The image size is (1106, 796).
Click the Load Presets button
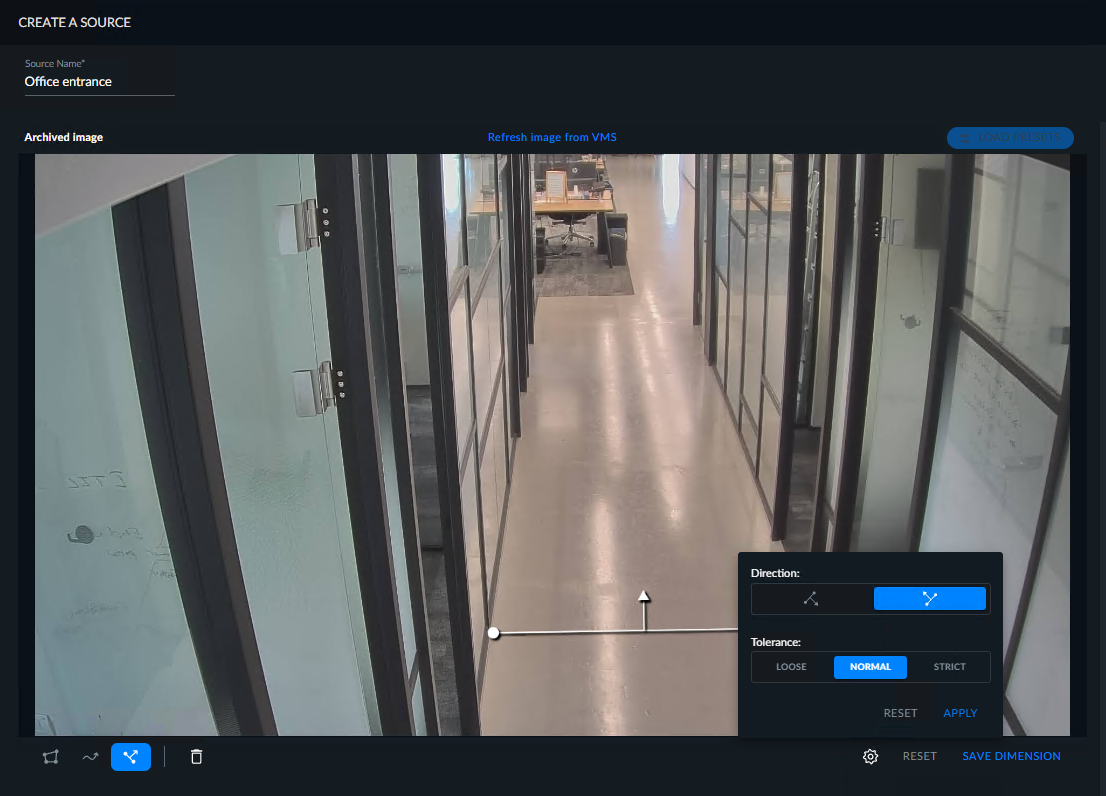[x=1010, y=137]
